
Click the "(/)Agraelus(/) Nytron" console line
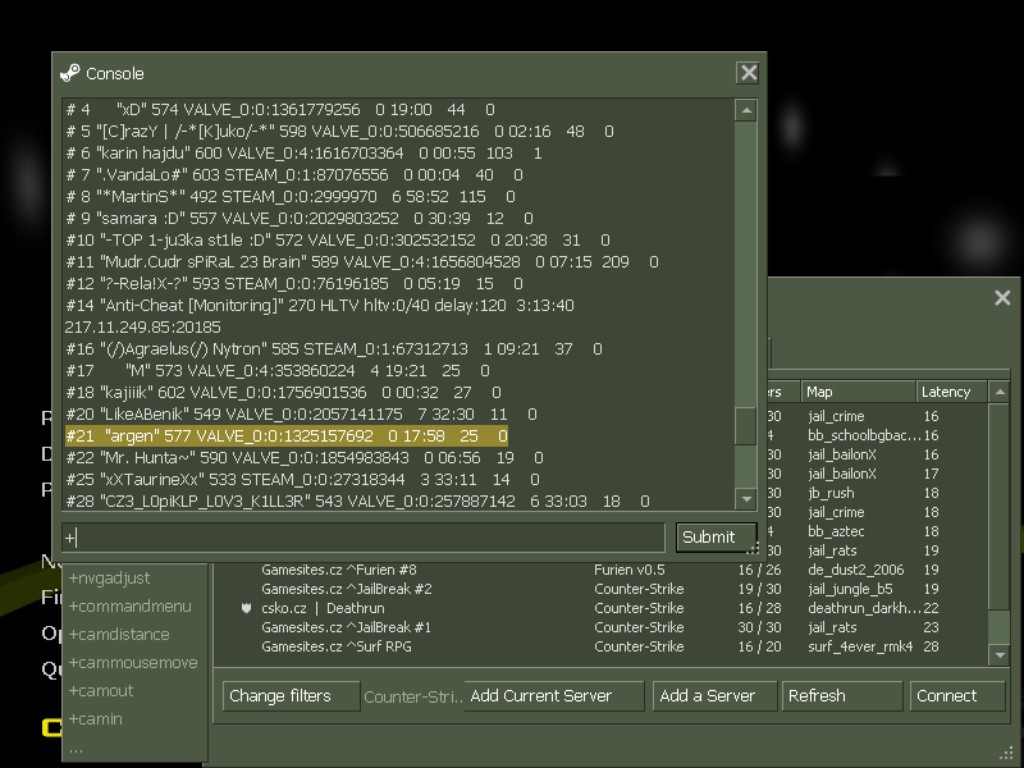pyautogui.click(x=334, y=349)
